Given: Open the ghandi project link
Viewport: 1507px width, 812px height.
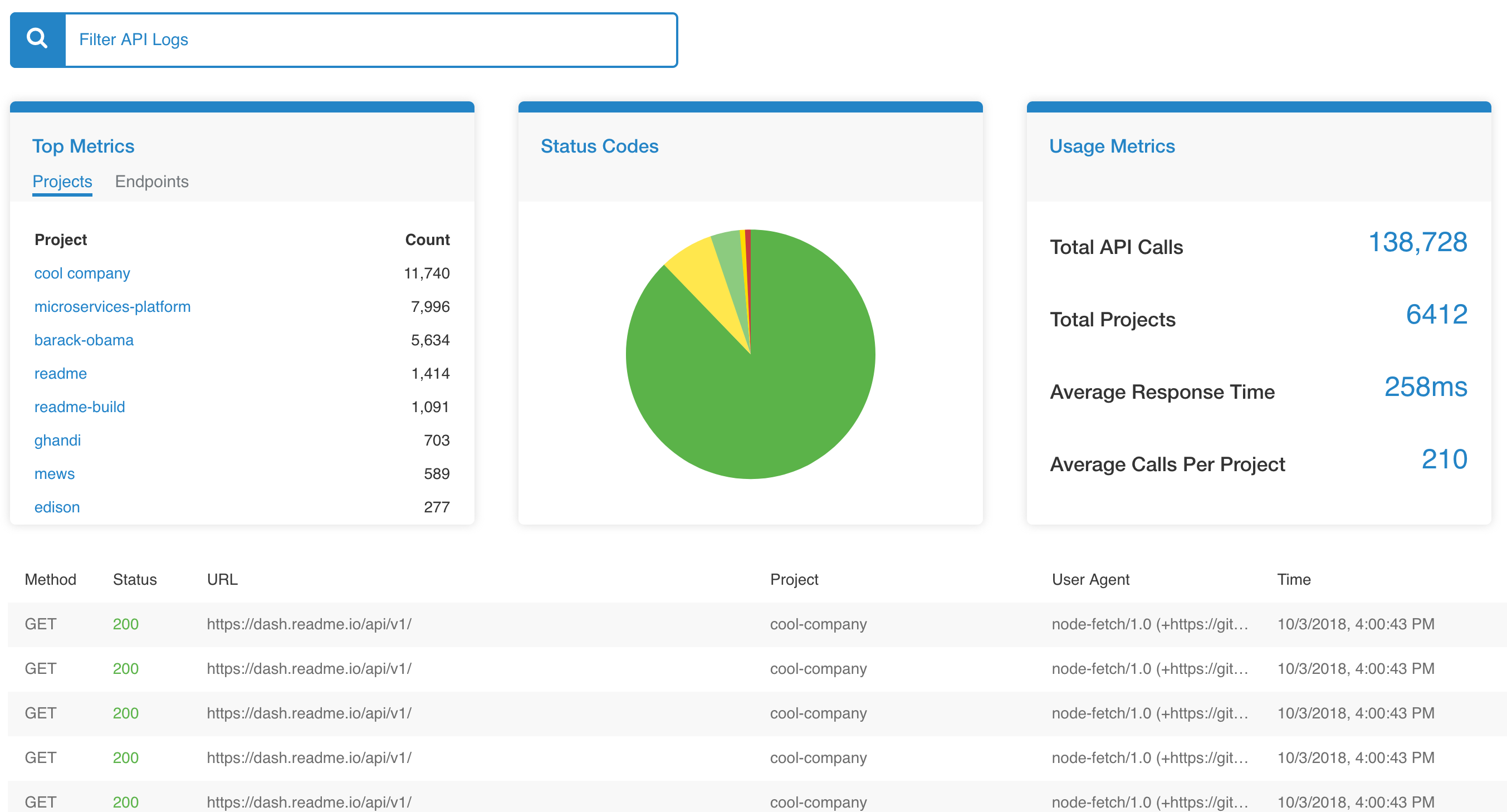Looking at the screenshot, I should [57, 440].
